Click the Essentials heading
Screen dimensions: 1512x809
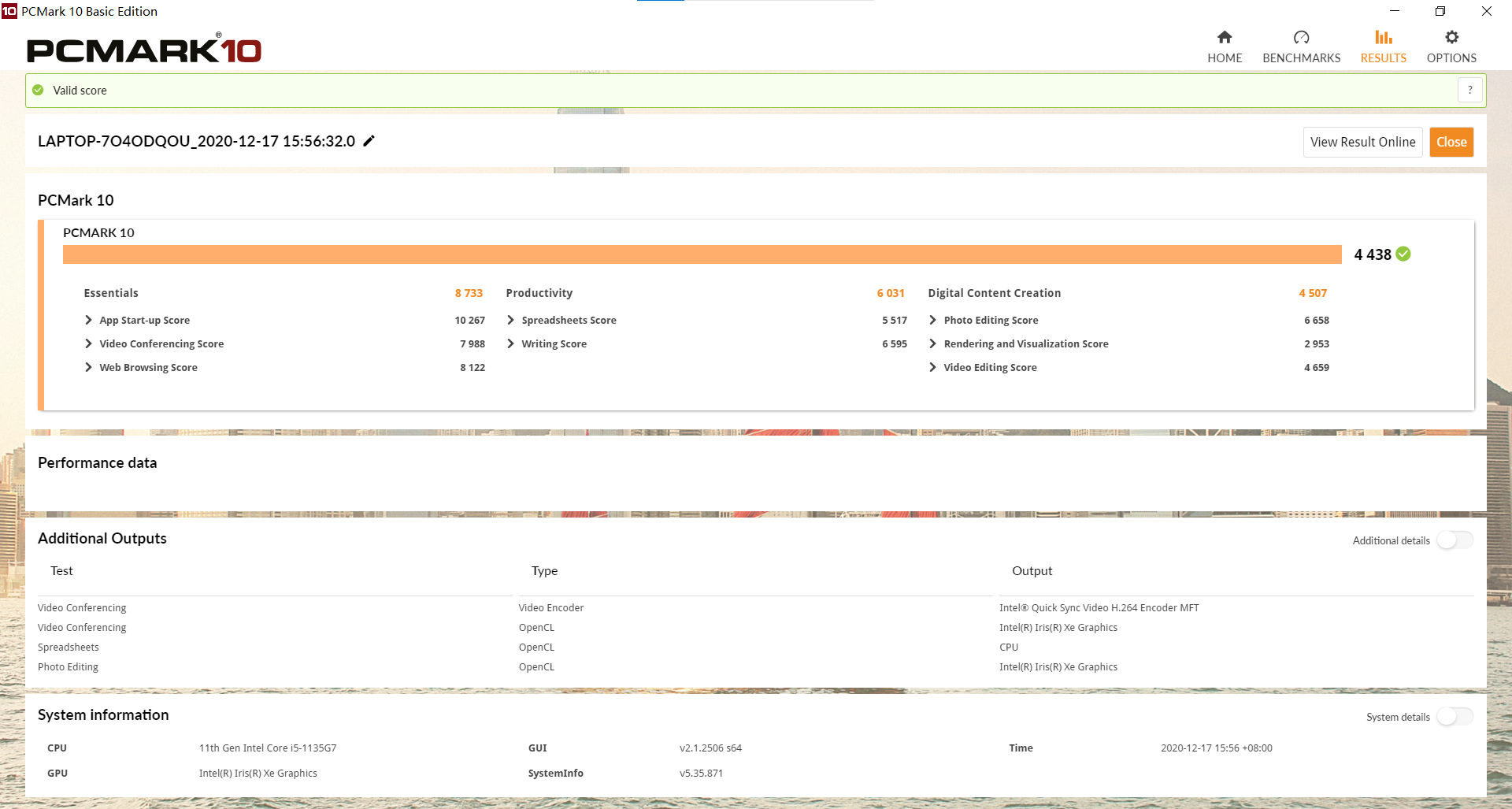click(x=111, y=293)
